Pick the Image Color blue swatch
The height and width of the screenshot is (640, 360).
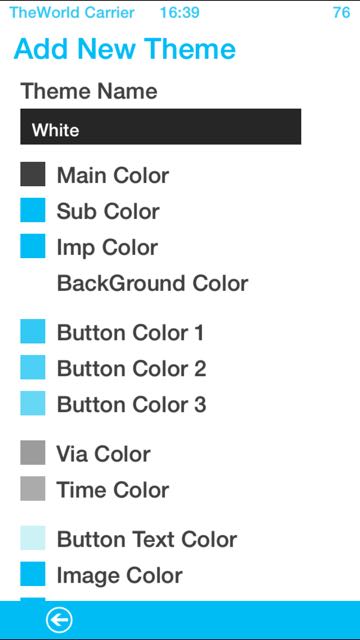pos(33,574)
